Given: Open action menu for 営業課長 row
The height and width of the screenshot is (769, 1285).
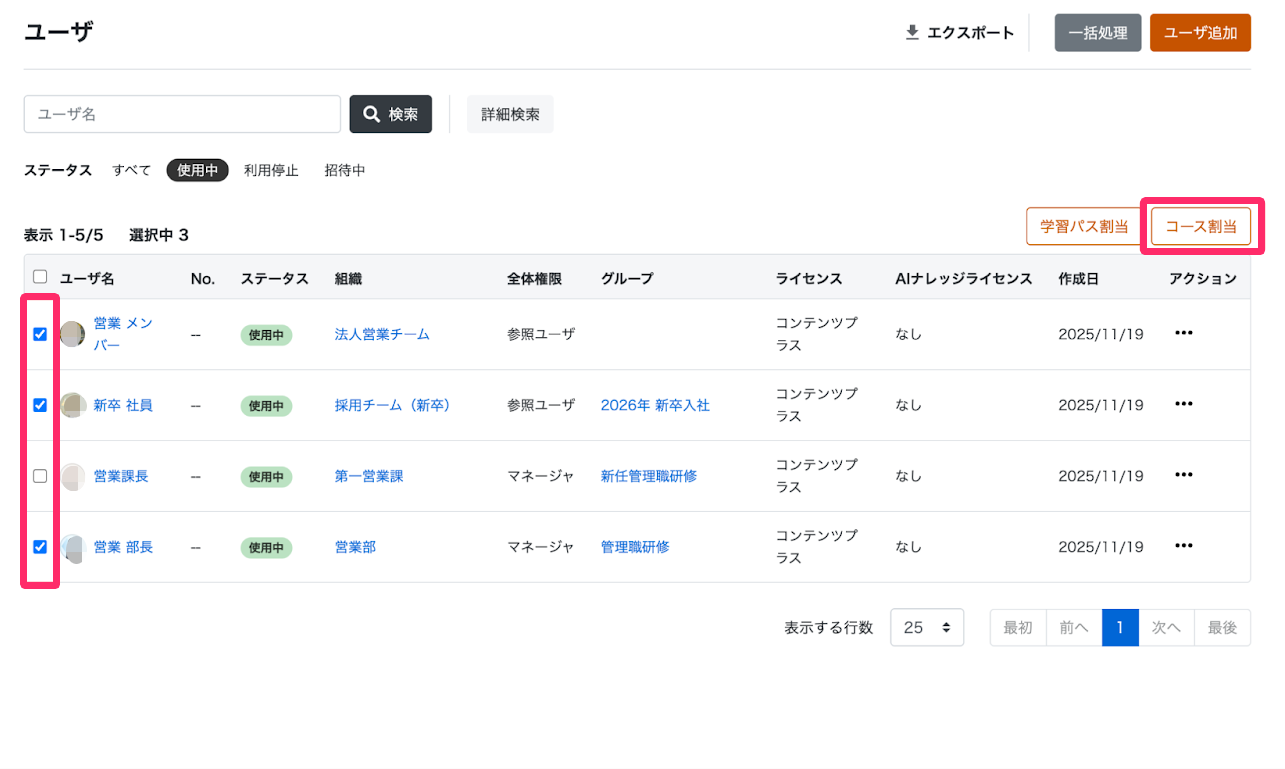Looking at the screenshot, I should (x=1184, y=476).
